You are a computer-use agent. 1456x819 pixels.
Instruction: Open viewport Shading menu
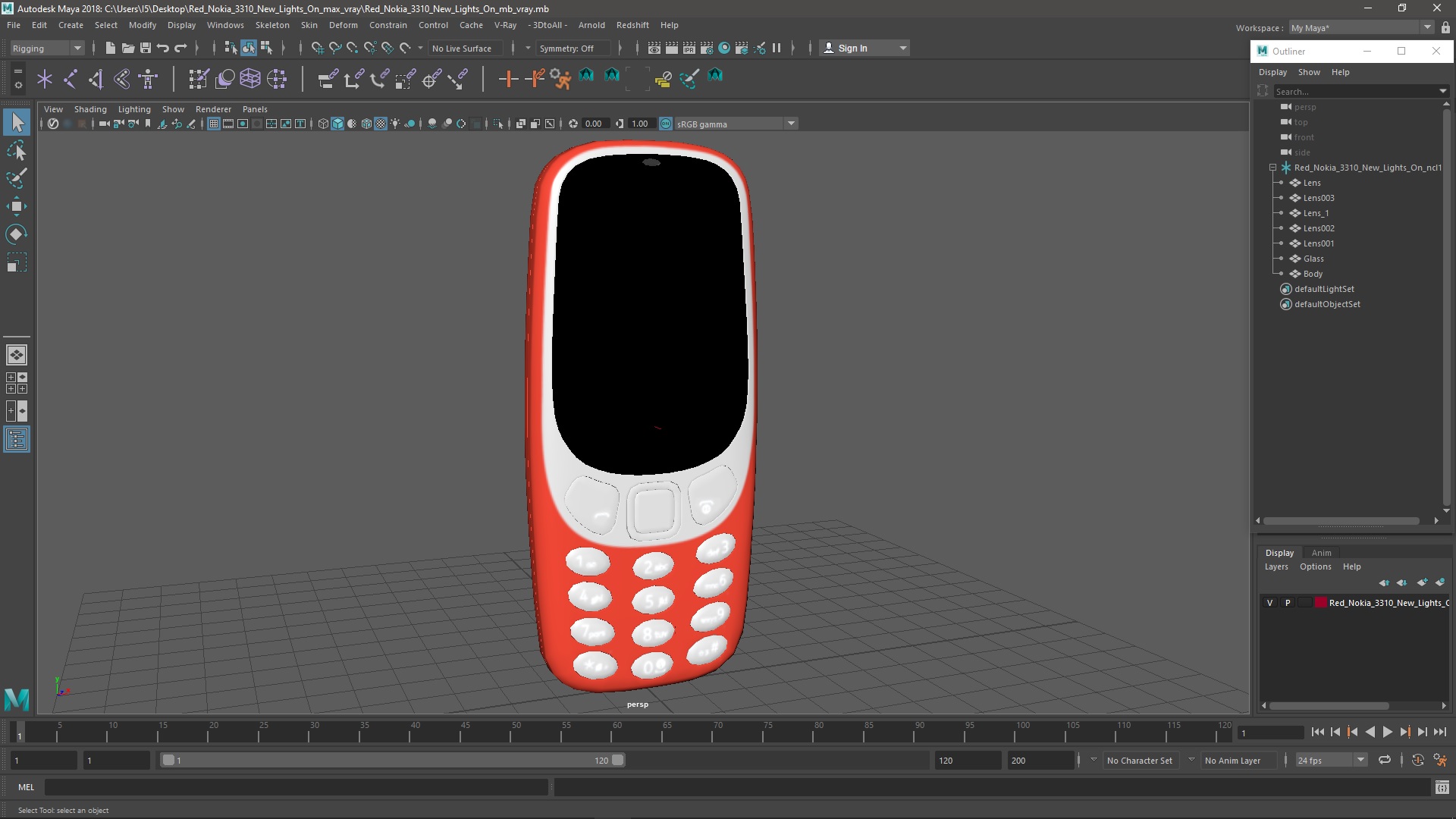90,109
